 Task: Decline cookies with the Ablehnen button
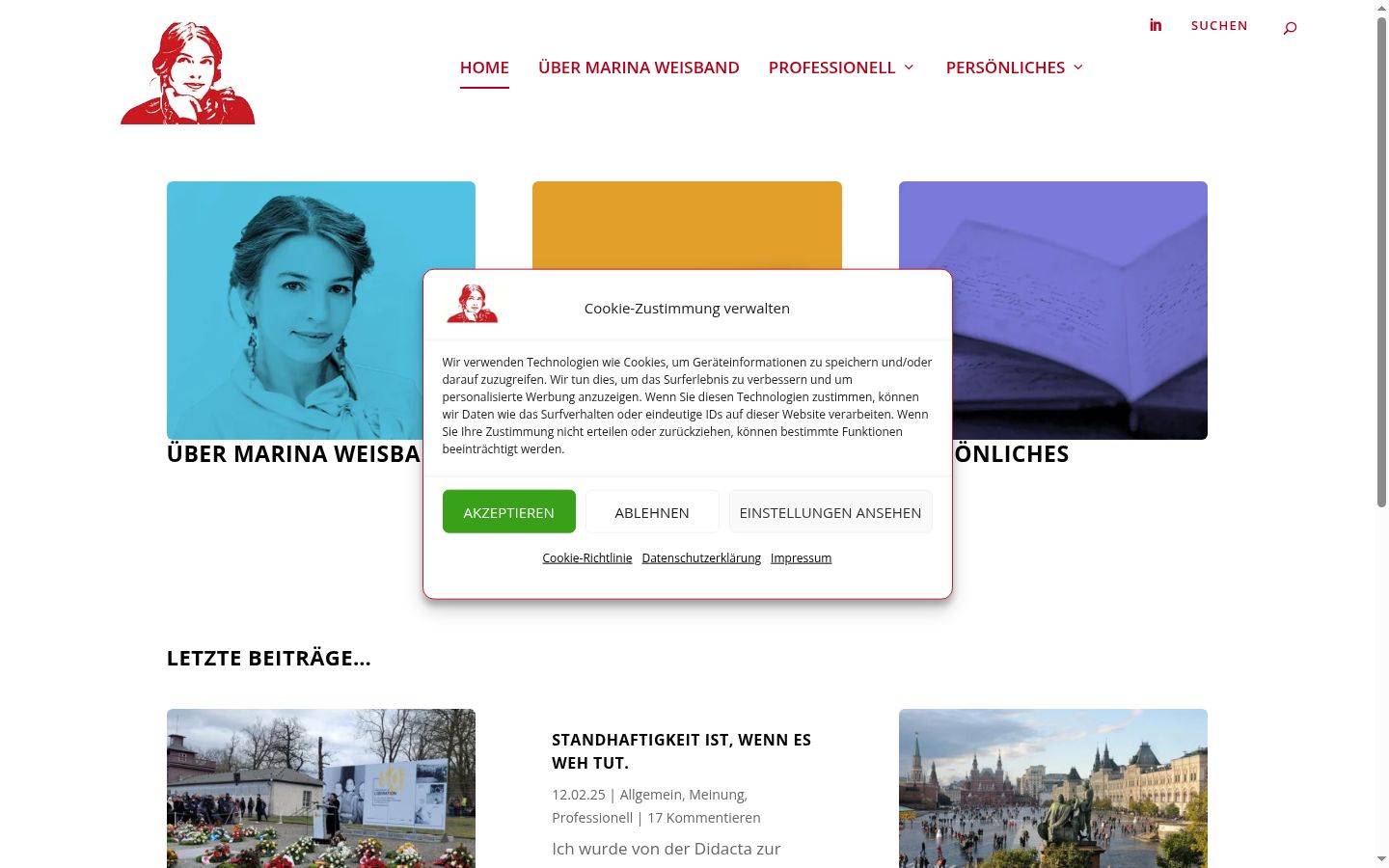pyautogui.click(x=652, y=512)
